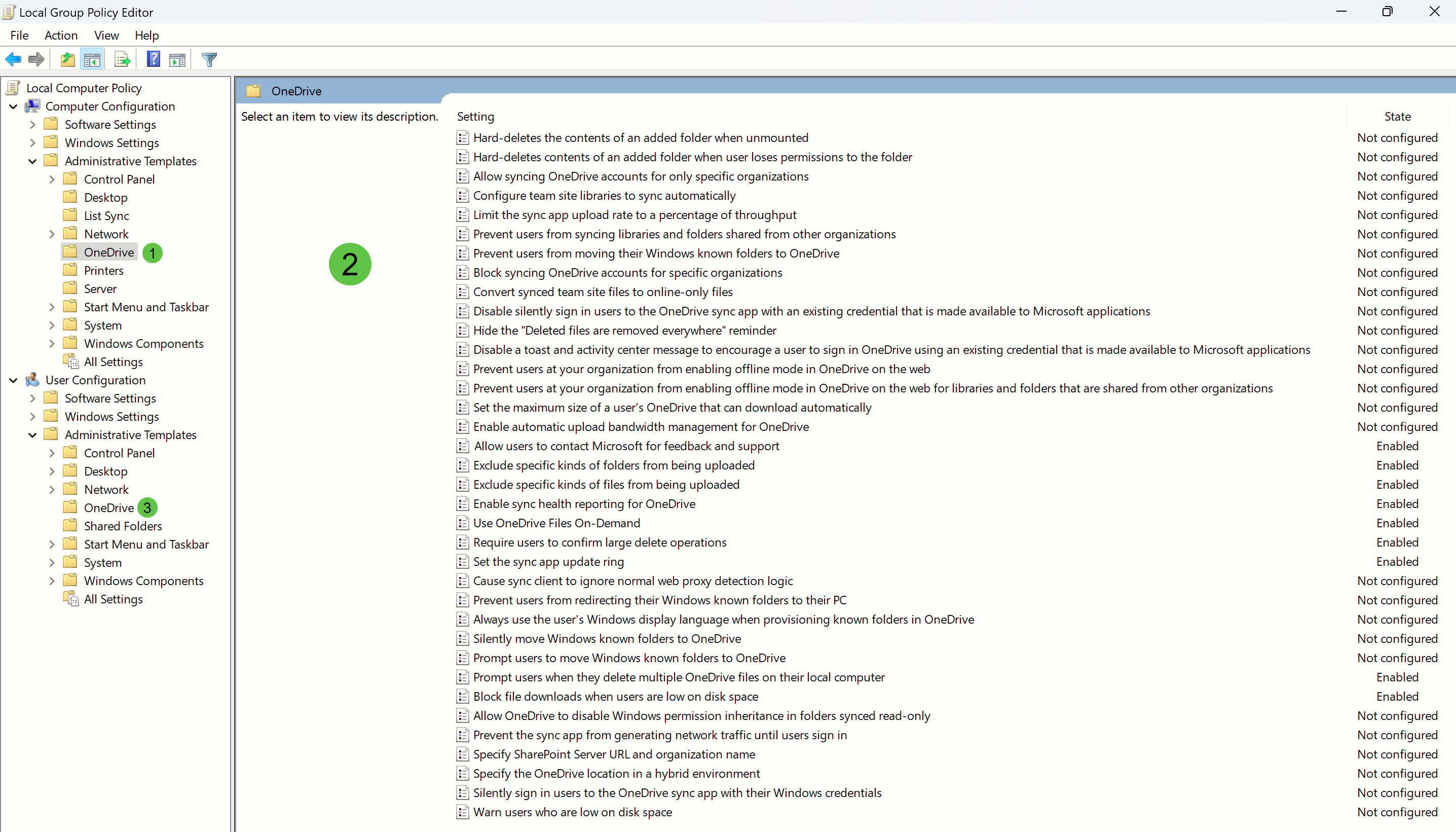
Task: Select 'Set the sync app update ring' policy
Action: (548, 562)
